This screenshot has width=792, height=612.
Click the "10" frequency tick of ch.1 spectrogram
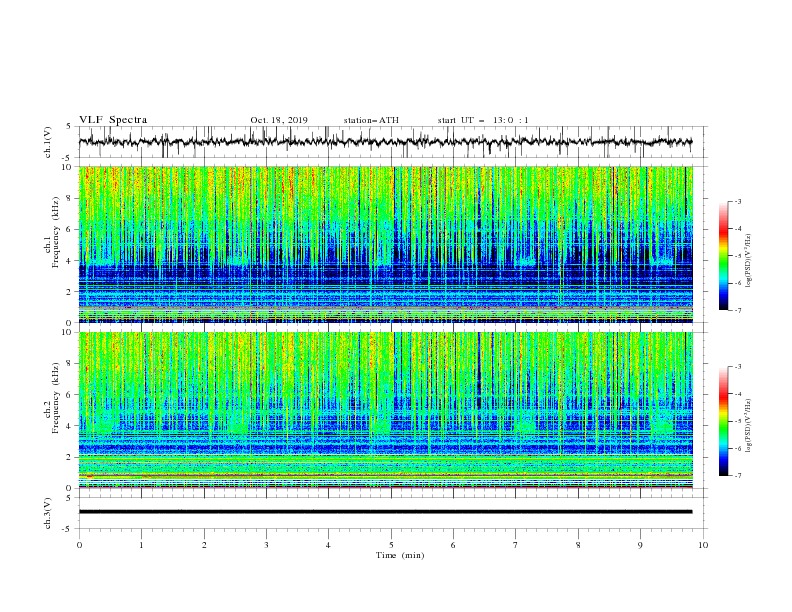pos(67,167)
